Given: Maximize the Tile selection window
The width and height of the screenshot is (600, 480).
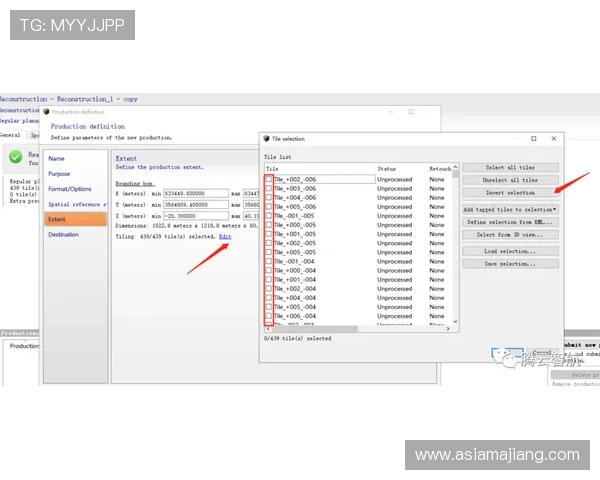Looking at the screenshot, I should coord(534,139).
